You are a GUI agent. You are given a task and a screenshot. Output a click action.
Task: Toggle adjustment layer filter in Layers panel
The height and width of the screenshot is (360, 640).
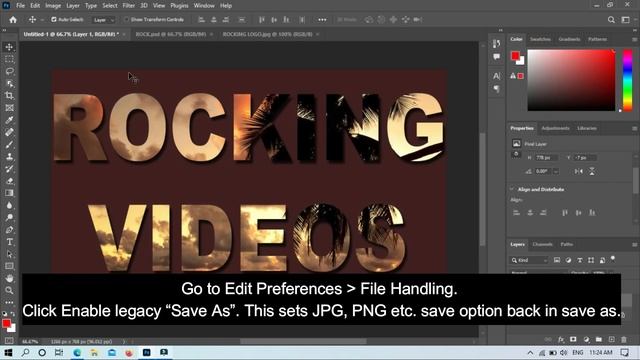tap(568, 260)
